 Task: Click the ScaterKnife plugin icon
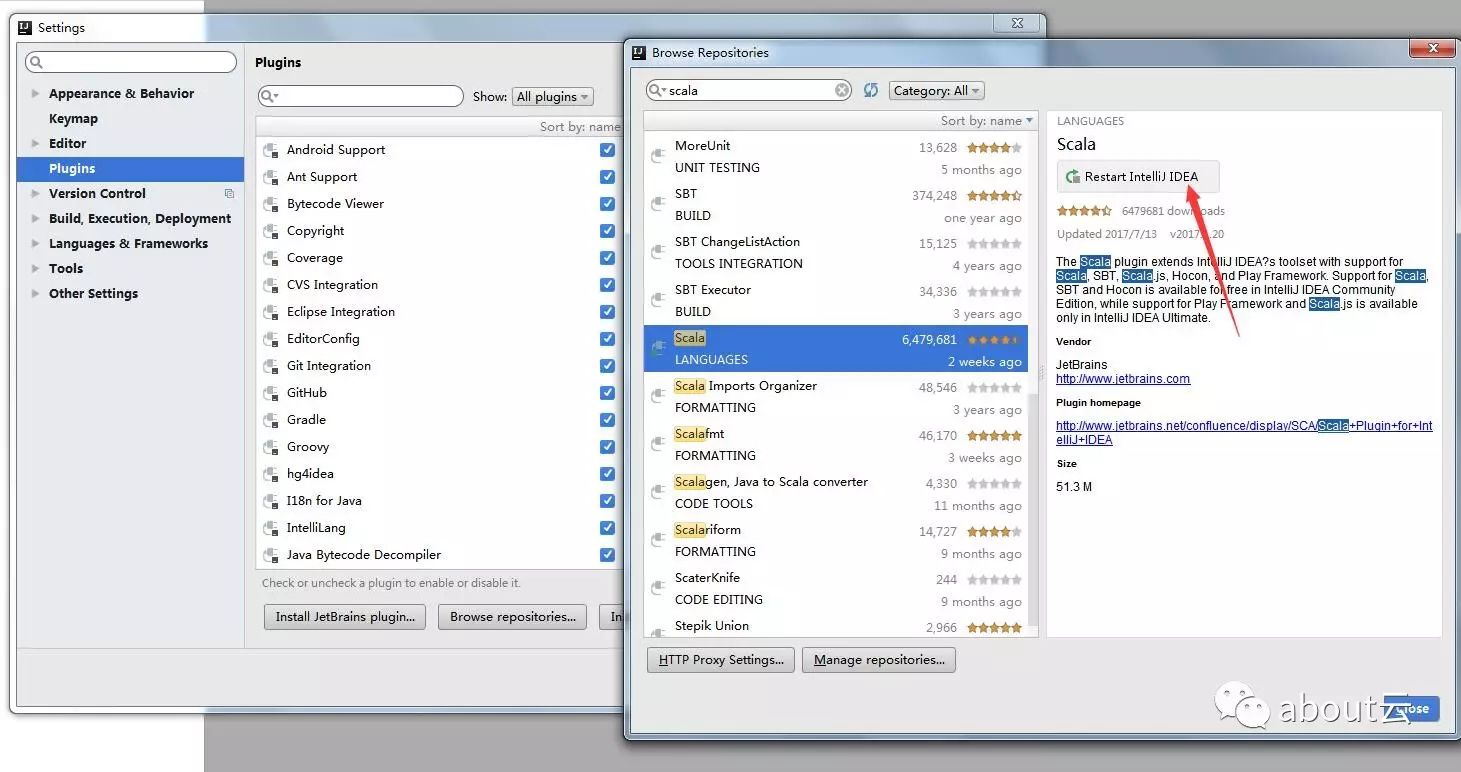click(x=658, y=588)
